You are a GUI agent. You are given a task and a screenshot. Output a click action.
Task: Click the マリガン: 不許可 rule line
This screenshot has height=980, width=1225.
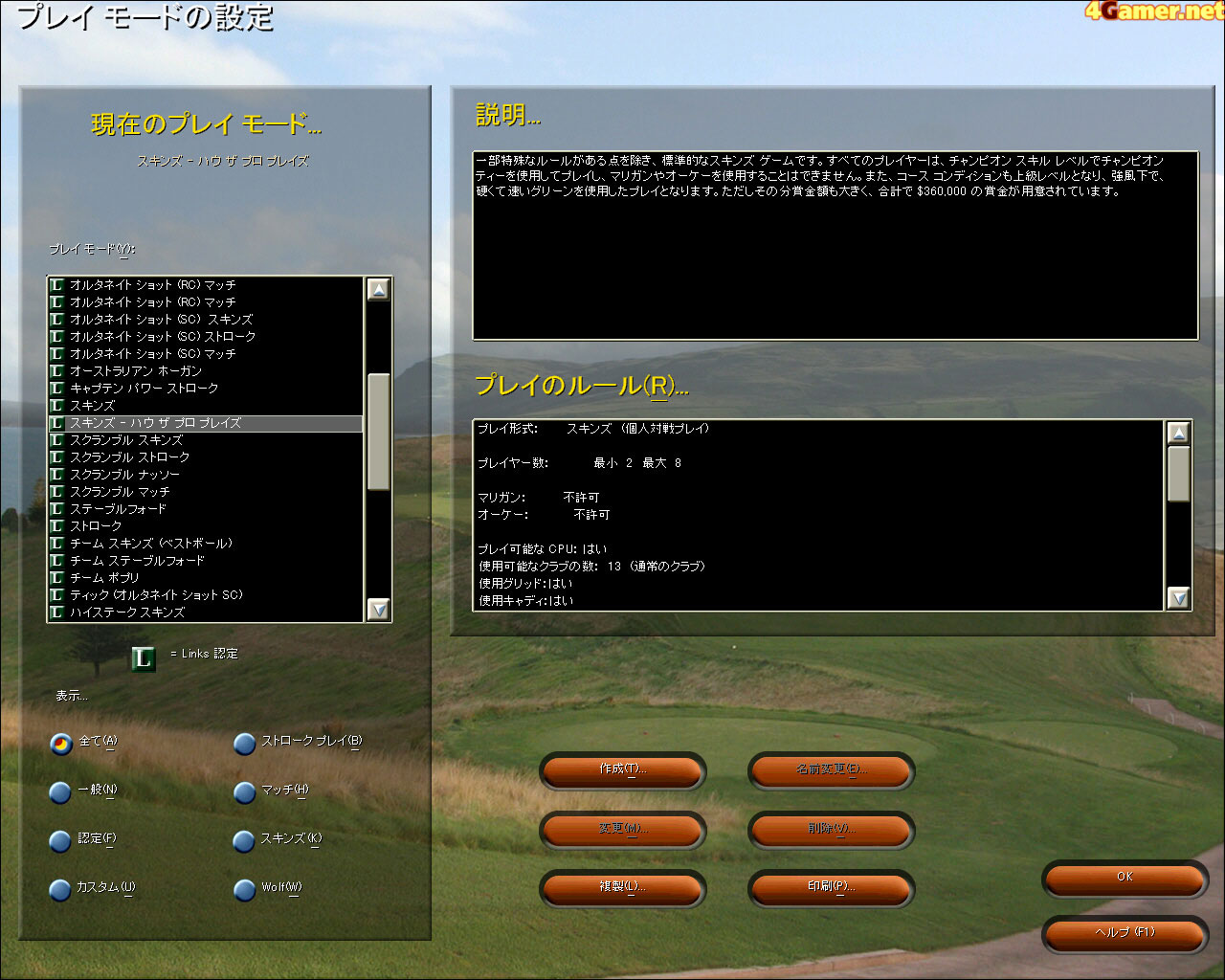539,498
